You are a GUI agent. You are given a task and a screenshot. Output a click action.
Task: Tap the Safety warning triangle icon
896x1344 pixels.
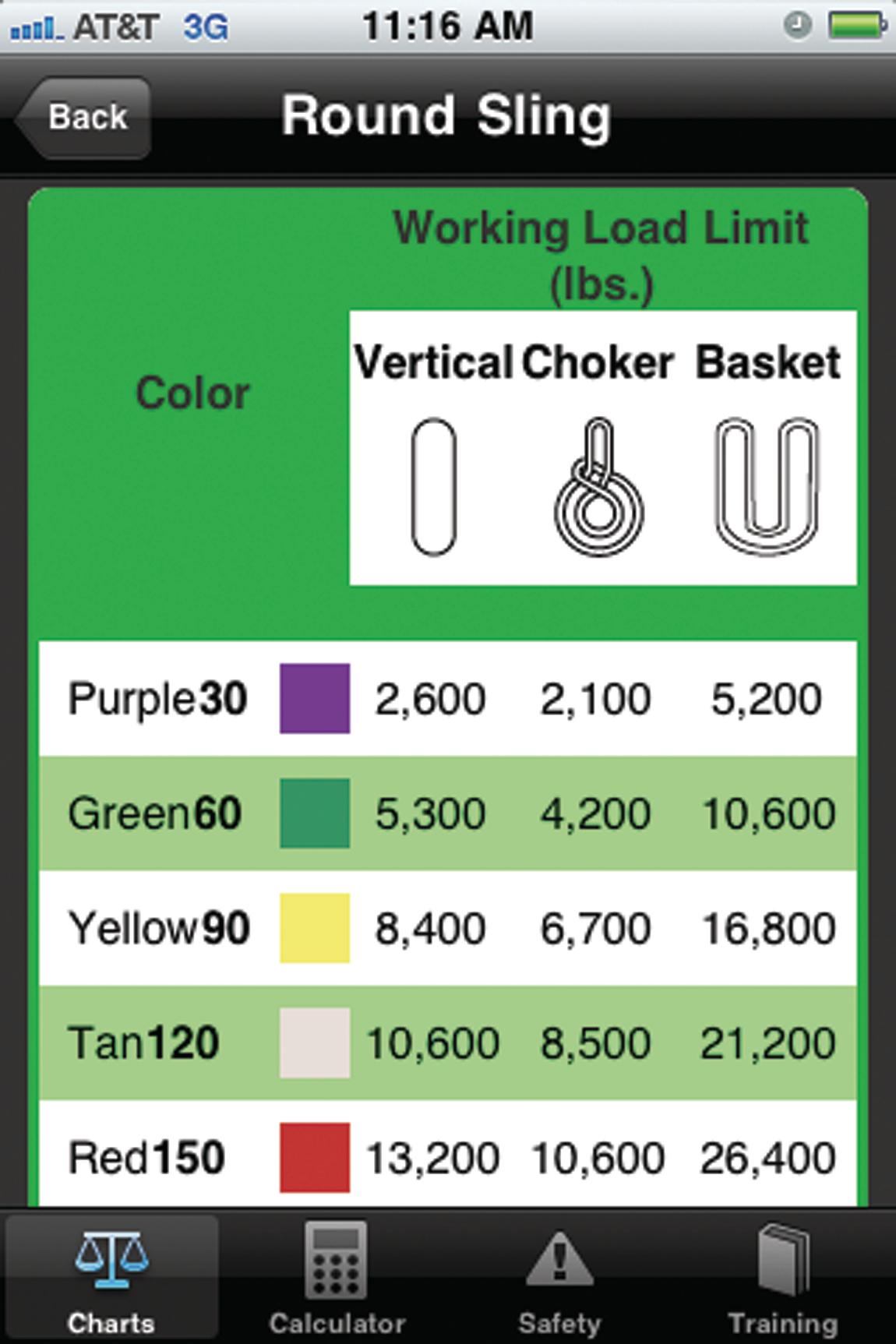559,1260
